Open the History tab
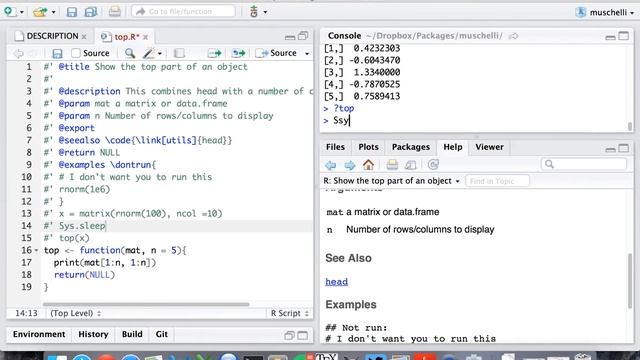This screenshot has width=640, height=360. point(93,334)
